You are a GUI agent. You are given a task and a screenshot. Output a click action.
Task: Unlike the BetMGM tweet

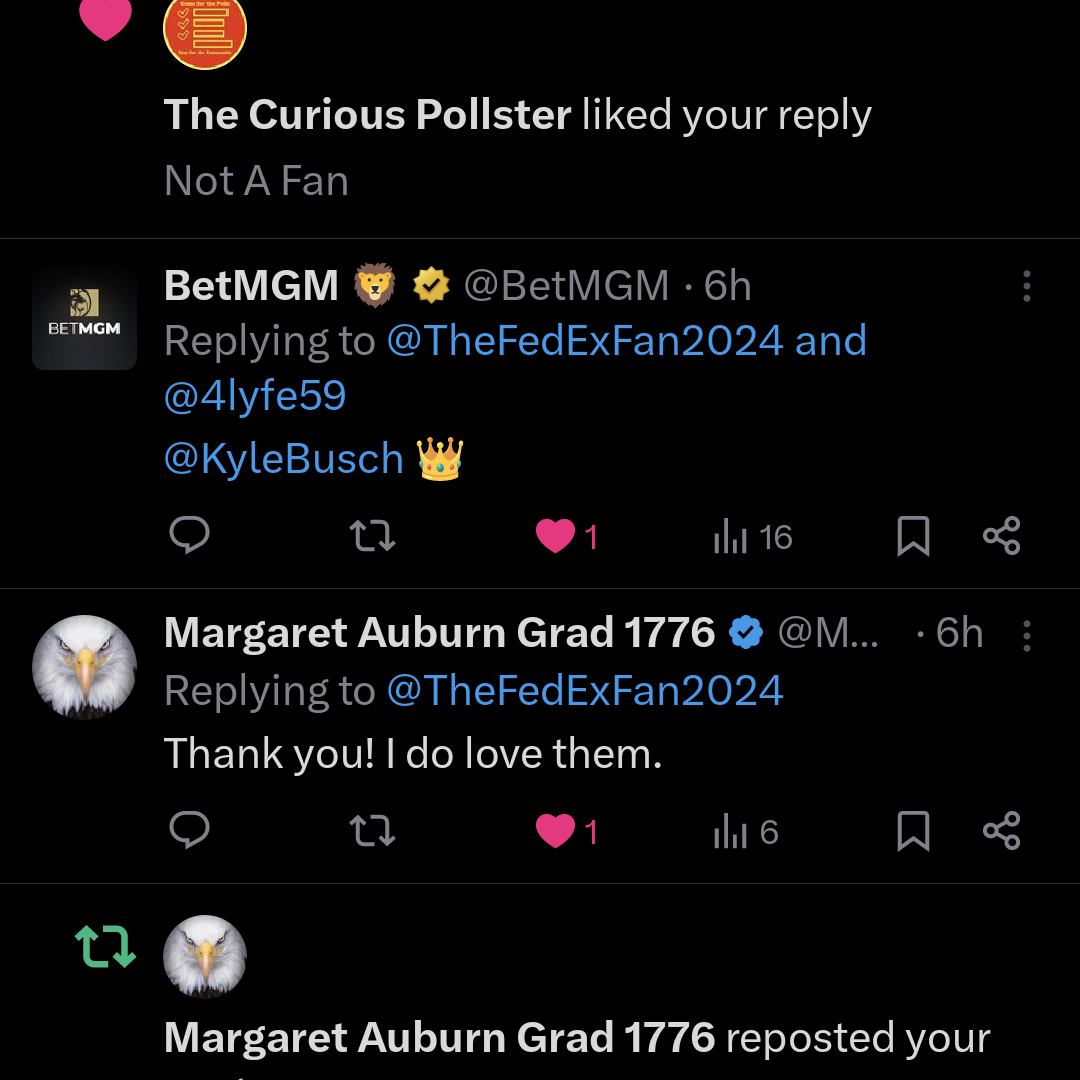556,536
